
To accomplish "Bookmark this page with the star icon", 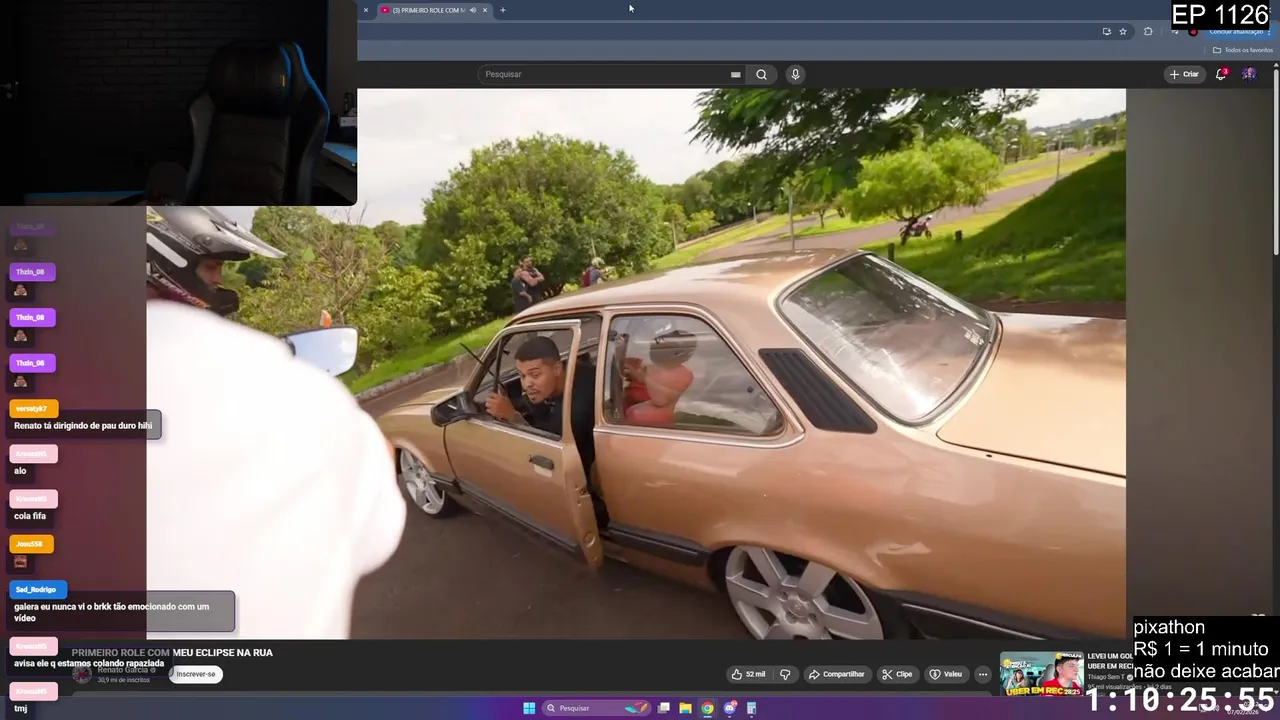I will tap(1123, 31).
